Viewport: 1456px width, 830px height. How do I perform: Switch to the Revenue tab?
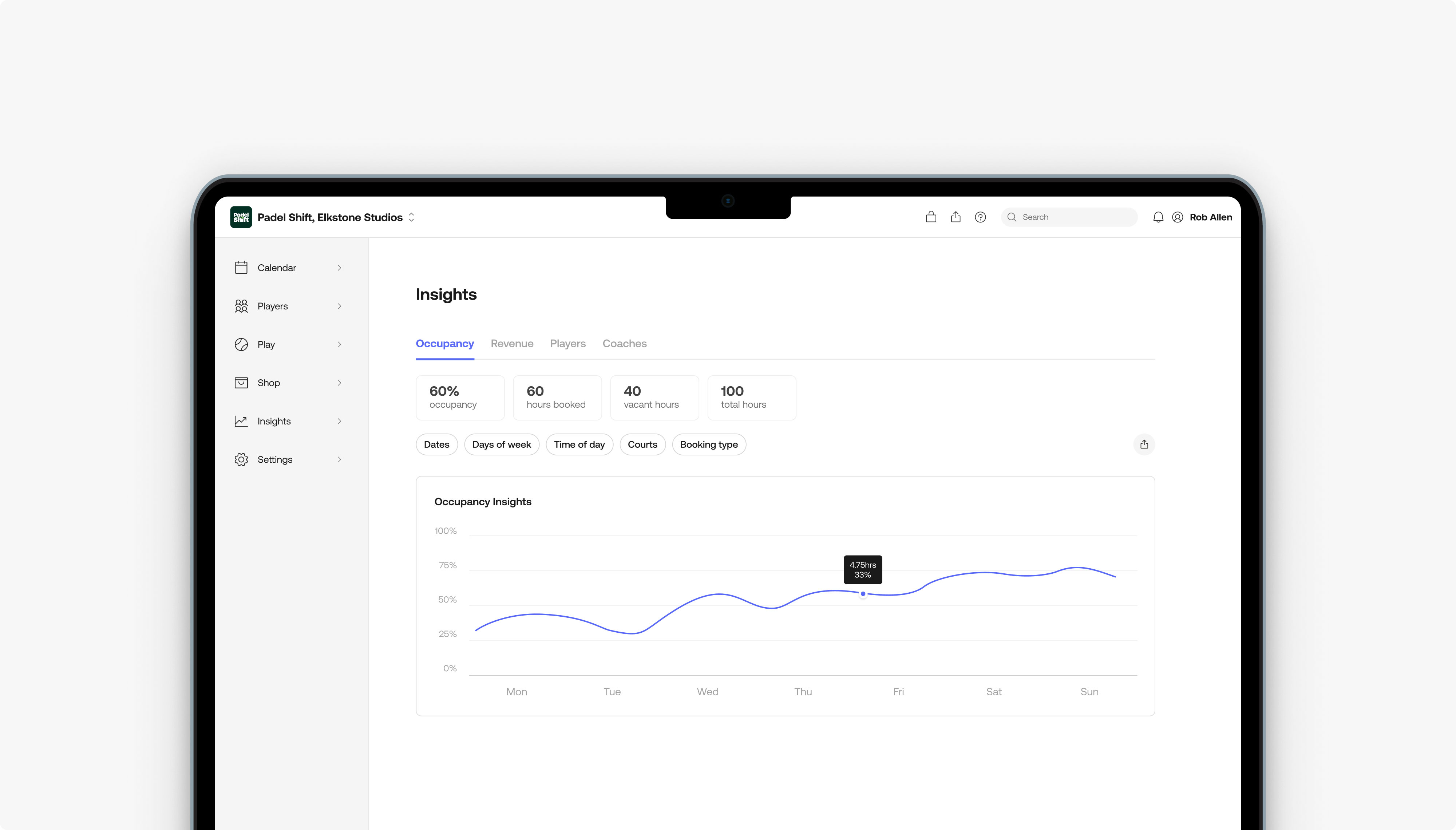(x=512, y=343)
